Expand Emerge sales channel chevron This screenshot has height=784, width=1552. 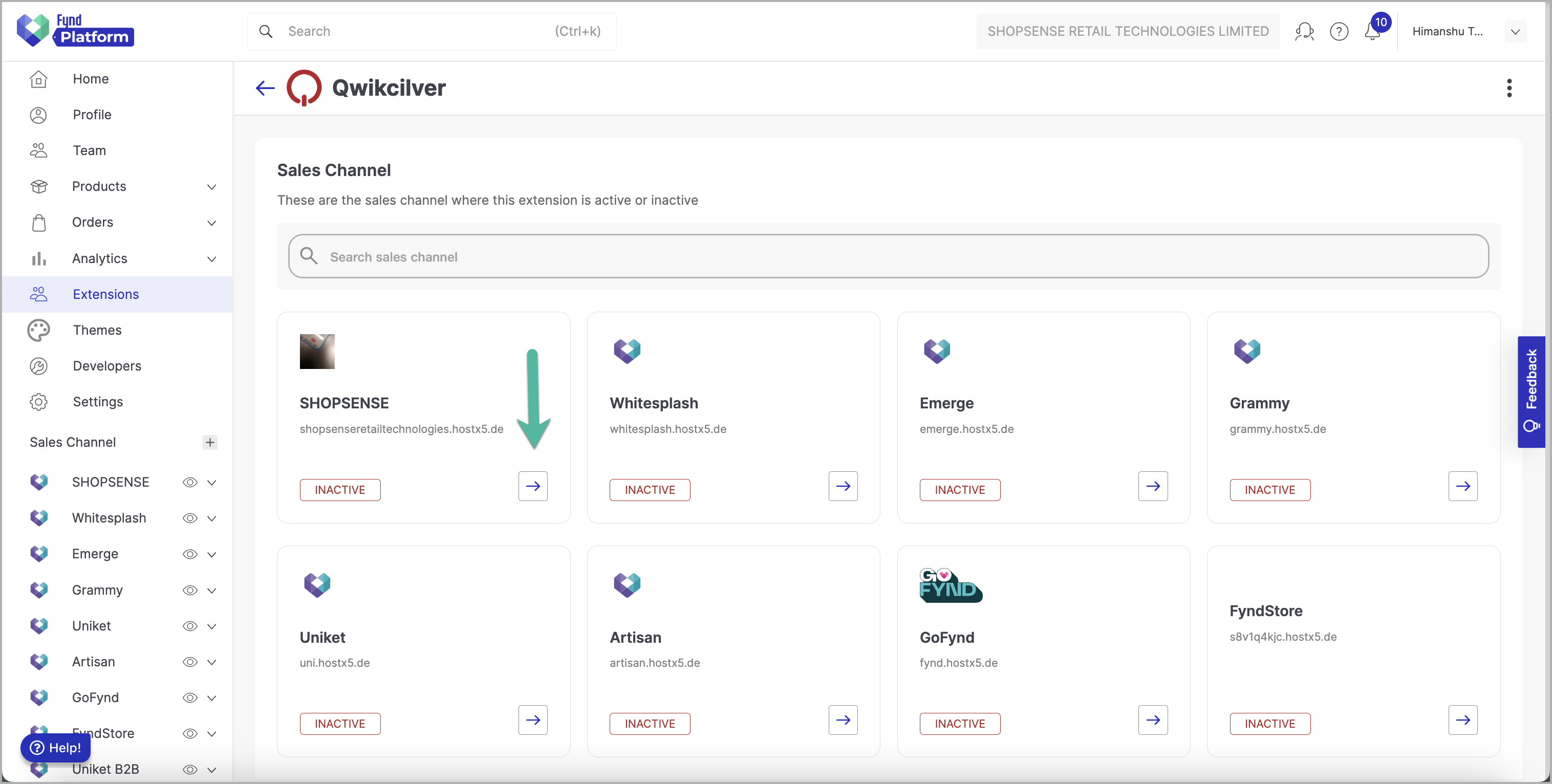211,554
